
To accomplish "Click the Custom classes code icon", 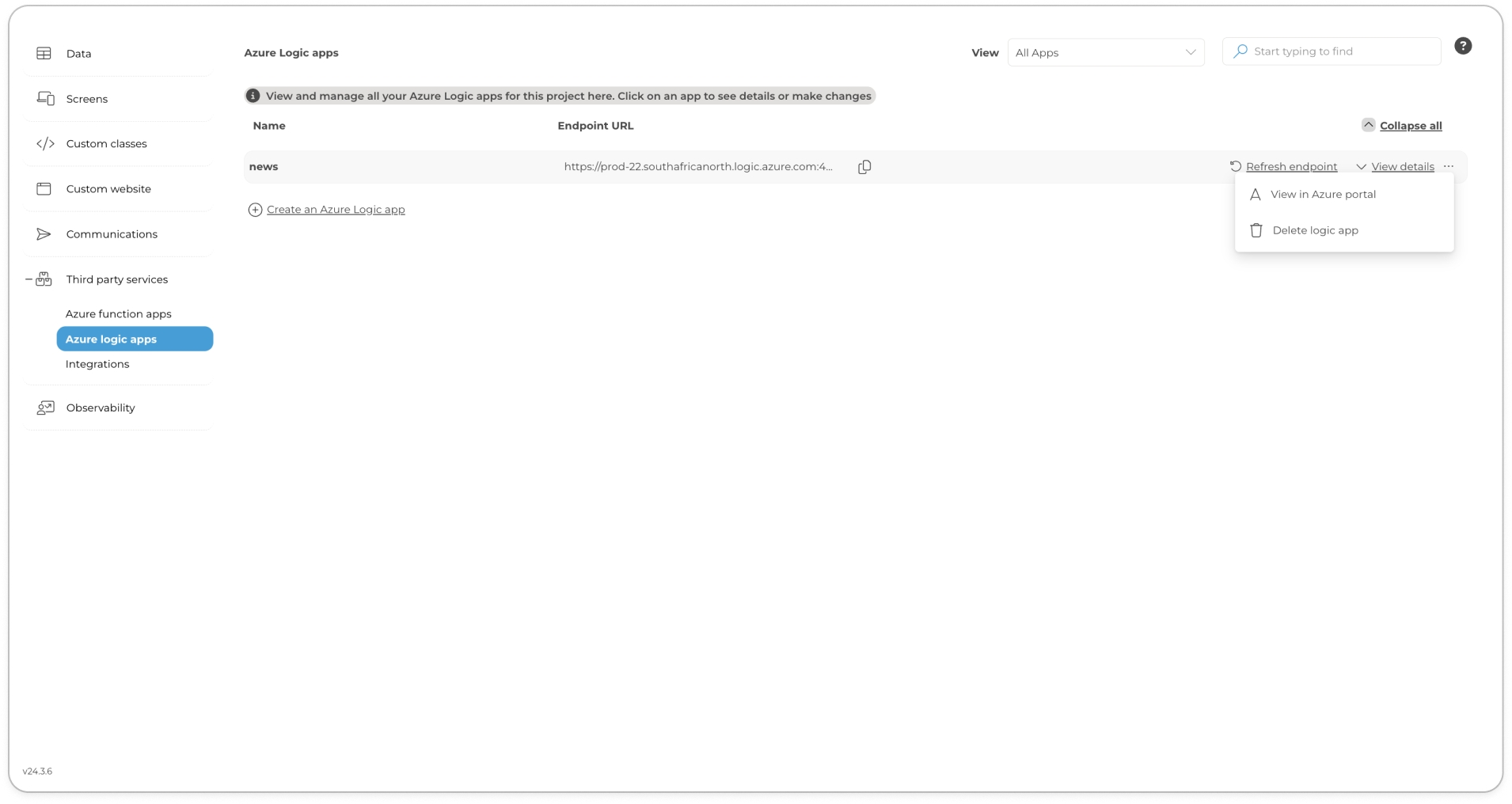I will (x=45, y=144).
